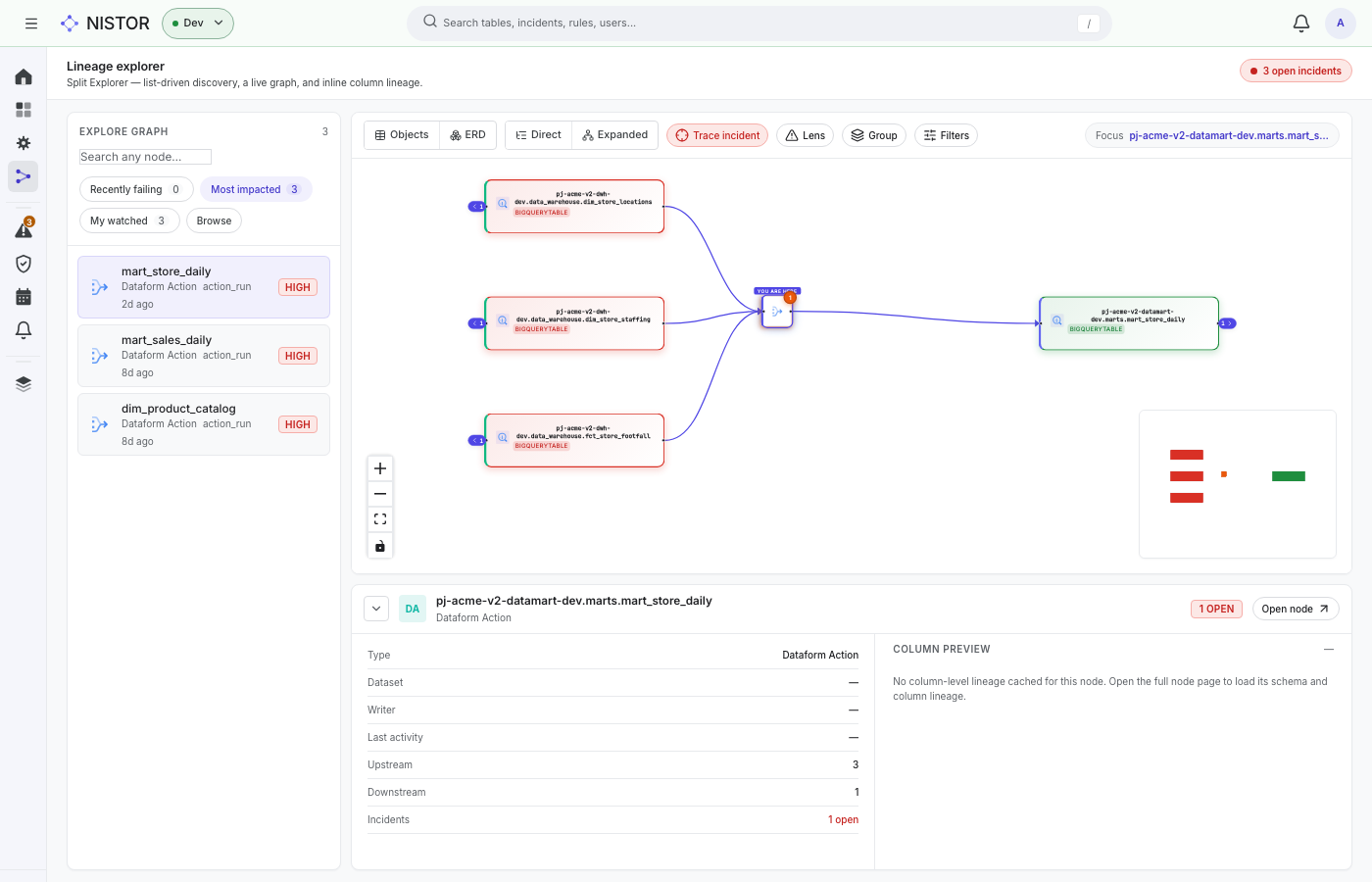Switch to ERD view

[467, 135]
